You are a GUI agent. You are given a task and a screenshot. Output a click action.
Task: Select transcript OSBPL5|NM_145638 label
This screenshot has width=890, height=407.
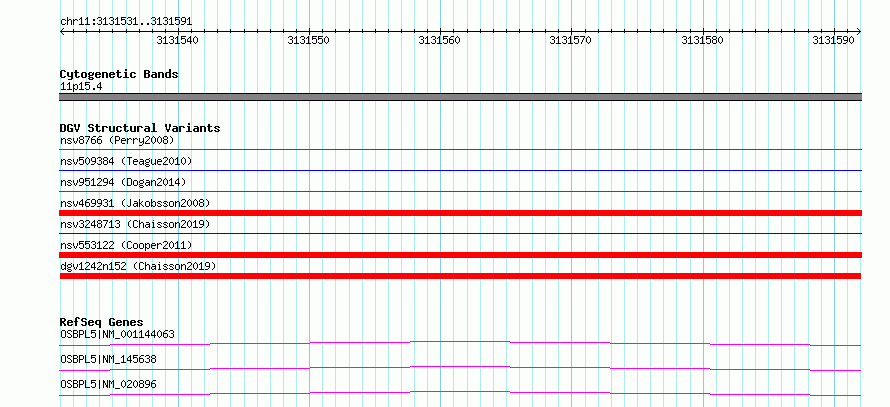click(108, 359)
